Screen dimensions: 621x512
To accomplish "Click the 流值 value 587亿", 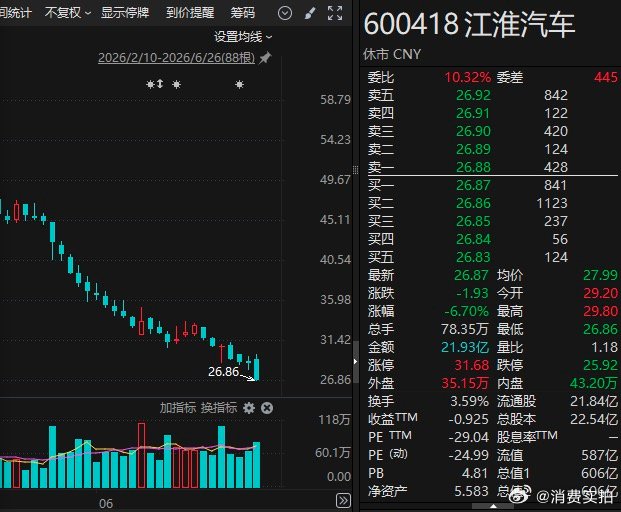I will coord(600,455).
